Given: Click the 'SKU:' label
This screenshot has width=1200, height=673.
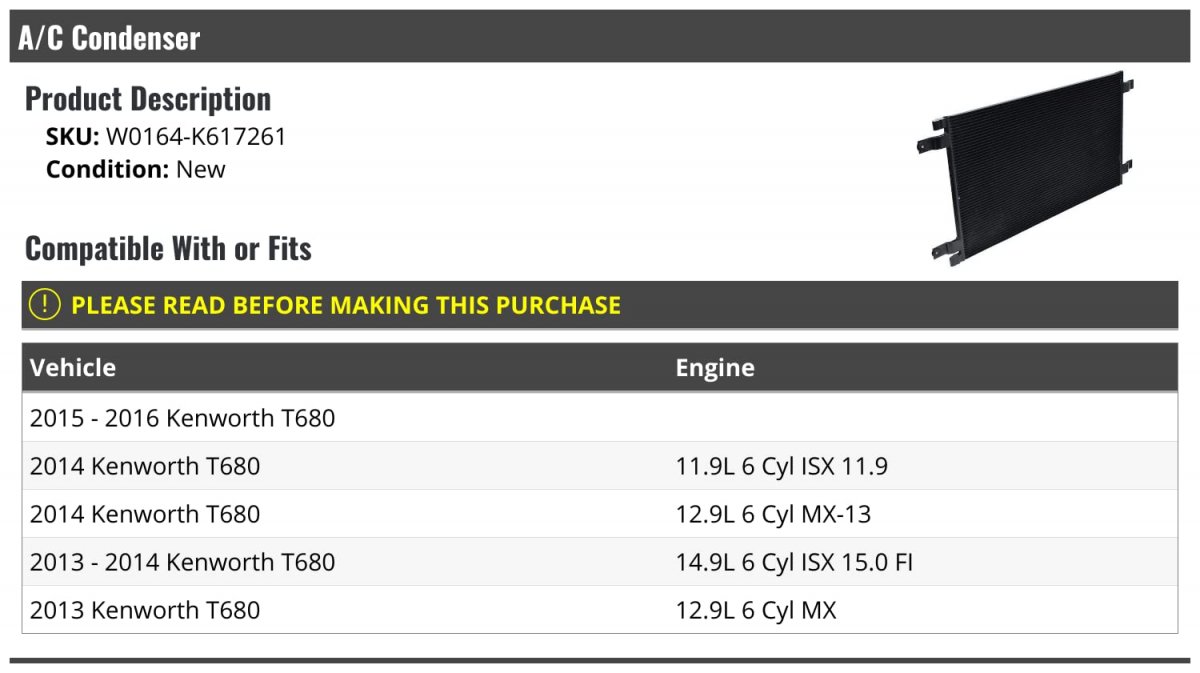Looking at the screenshot, I should (72, 136).
